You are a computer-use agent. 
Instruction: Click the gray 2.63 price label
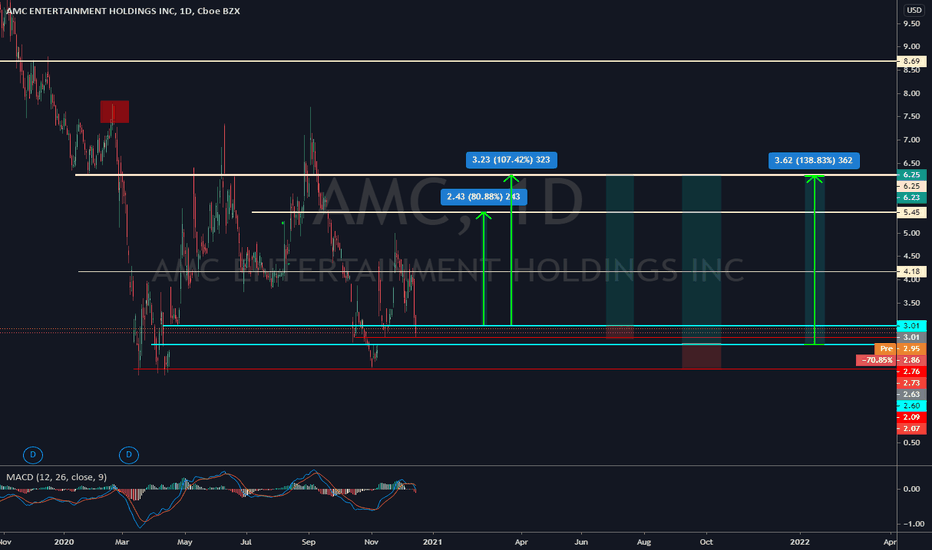pyautogui.click(x=911, y=394)
